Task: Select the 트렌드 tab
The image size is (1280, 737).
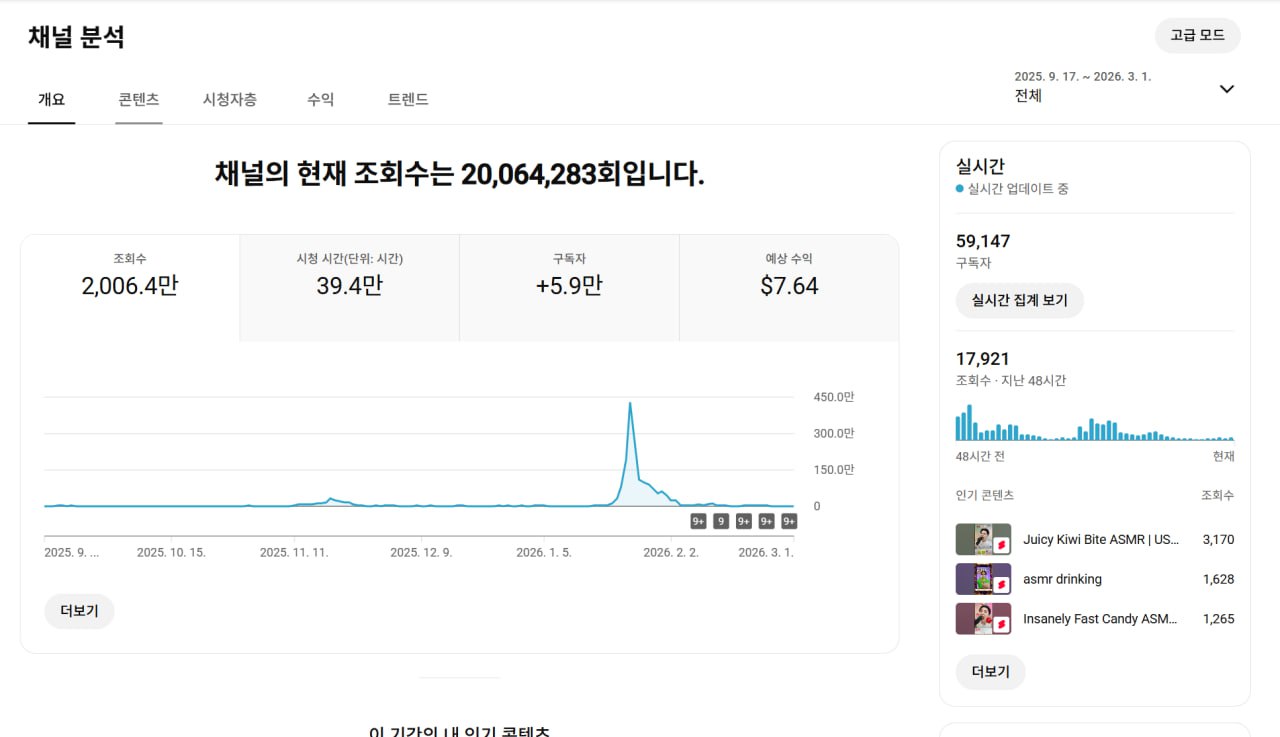Action: point(408,99)
